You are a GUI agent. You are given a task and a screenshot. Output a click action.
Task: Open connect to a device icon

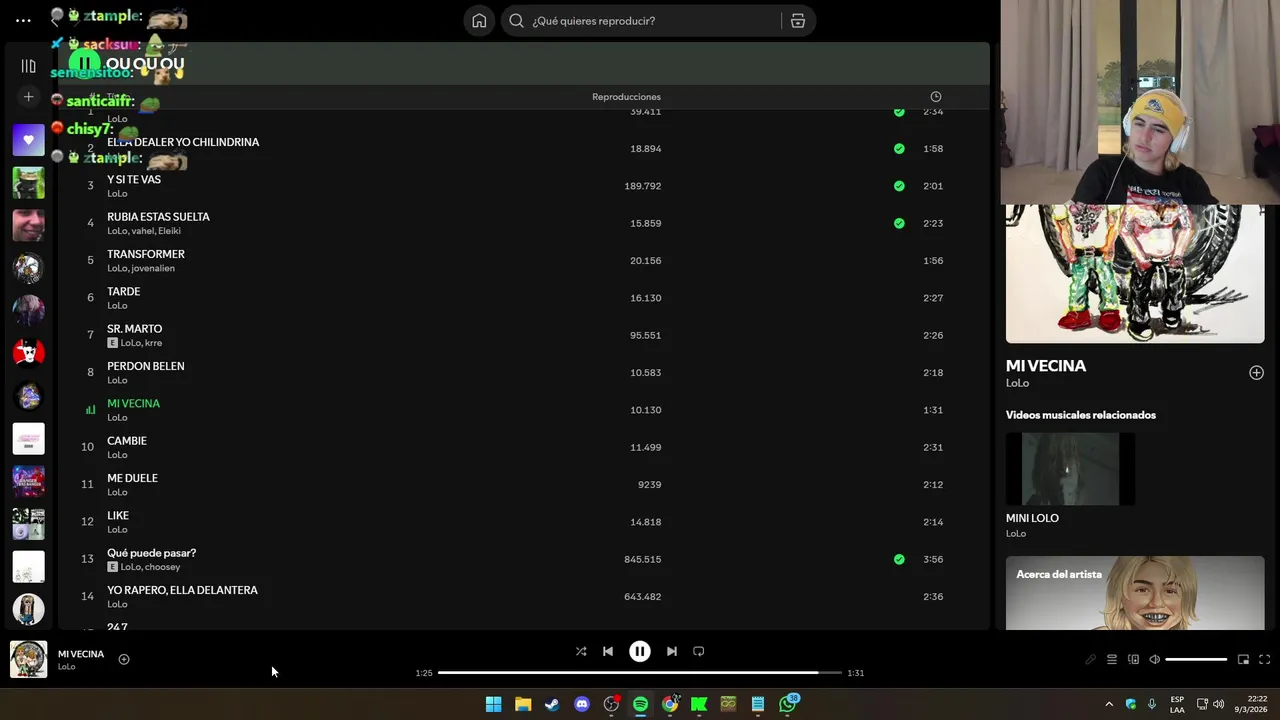[1133, 660]
